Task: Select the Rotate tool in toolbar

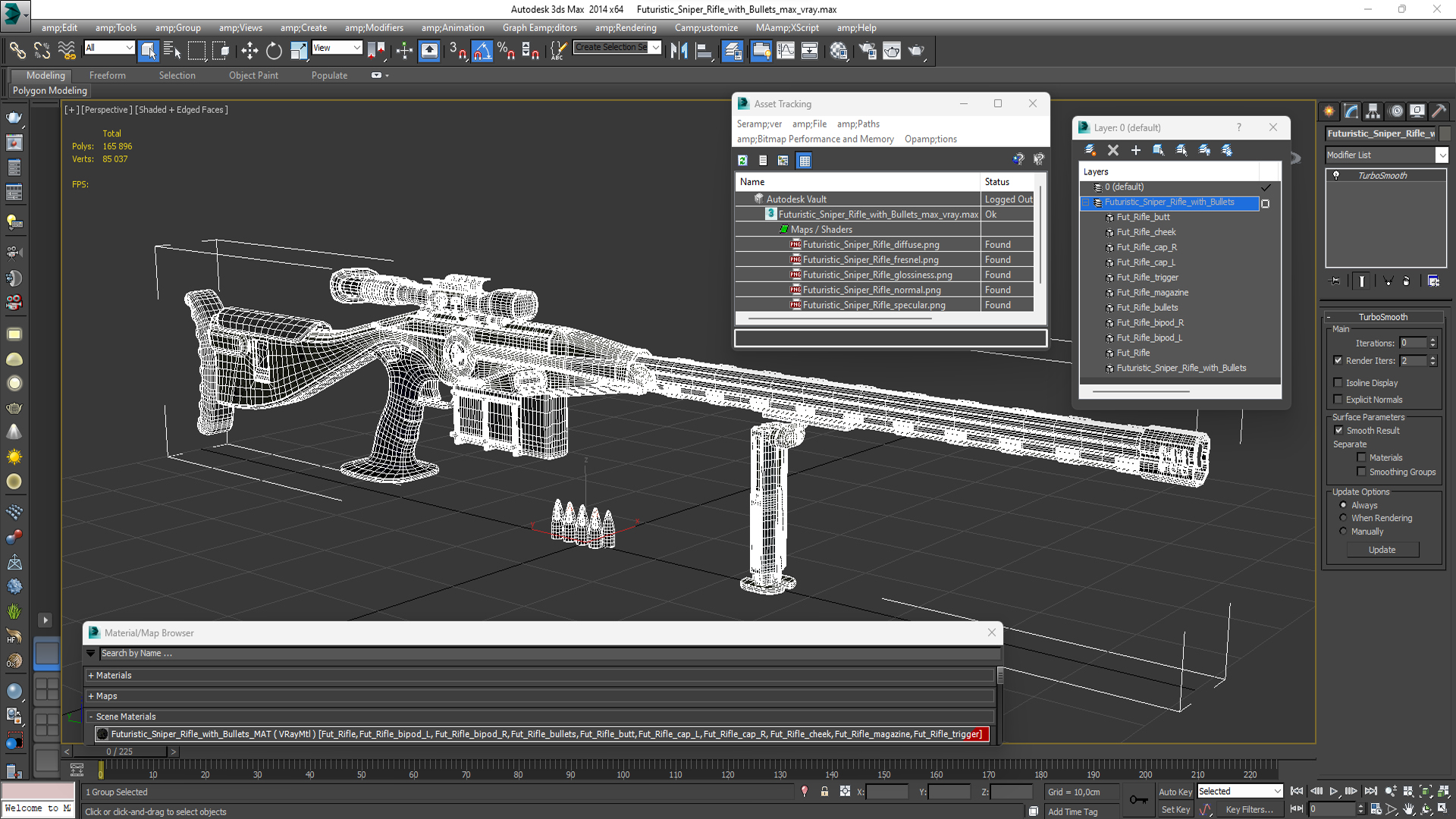Action: click(274, 51)
